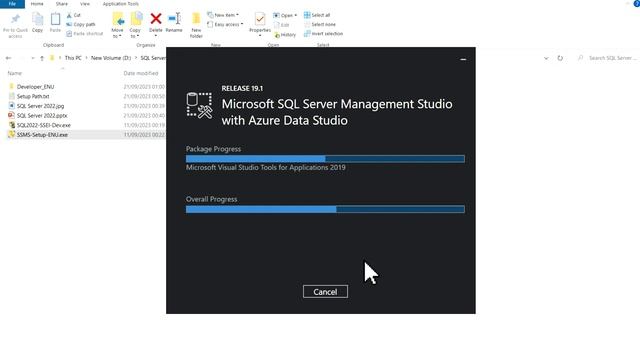Switch to the Home ribbon tab

[x=37, y=4]
